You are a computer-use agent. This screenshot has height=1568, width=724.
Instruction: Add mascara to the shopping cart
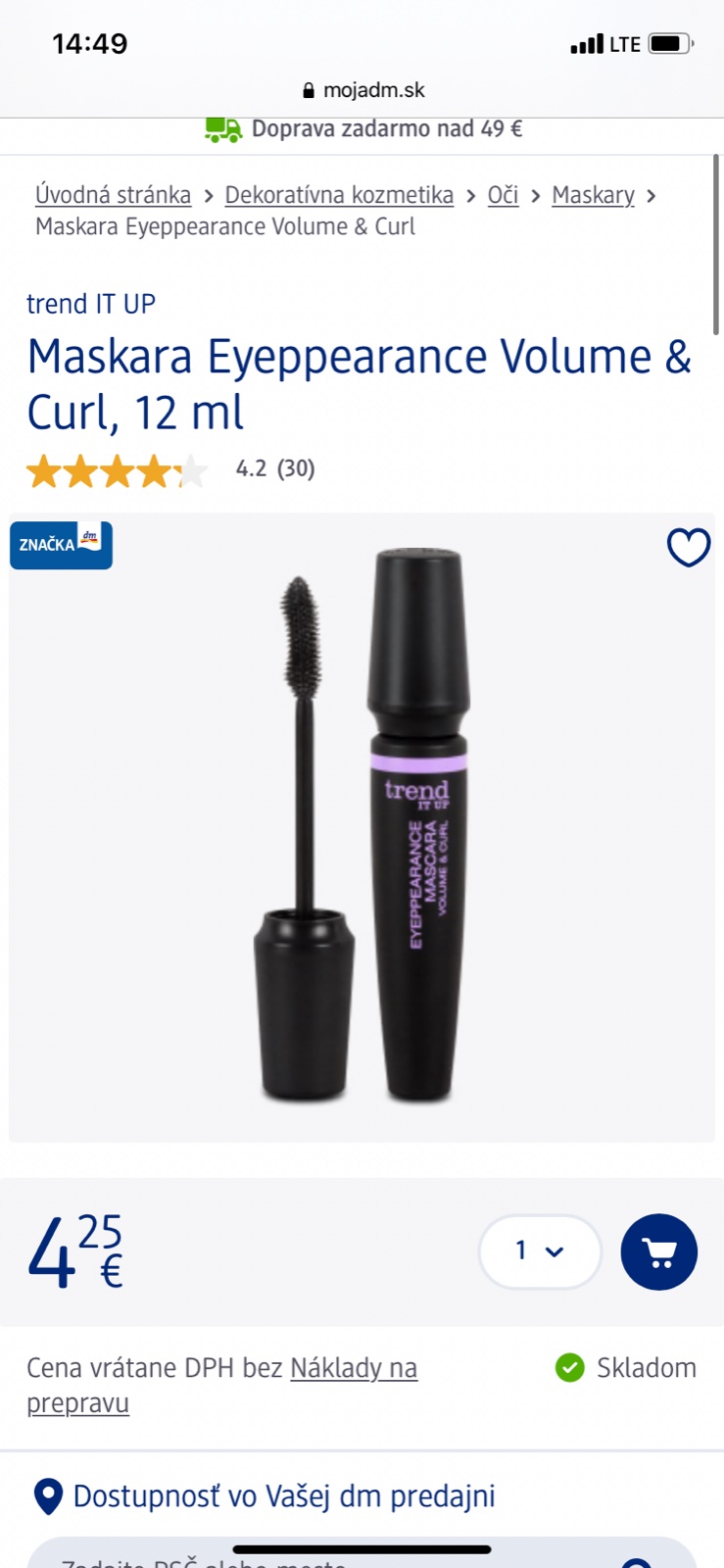click(658, 1251)
